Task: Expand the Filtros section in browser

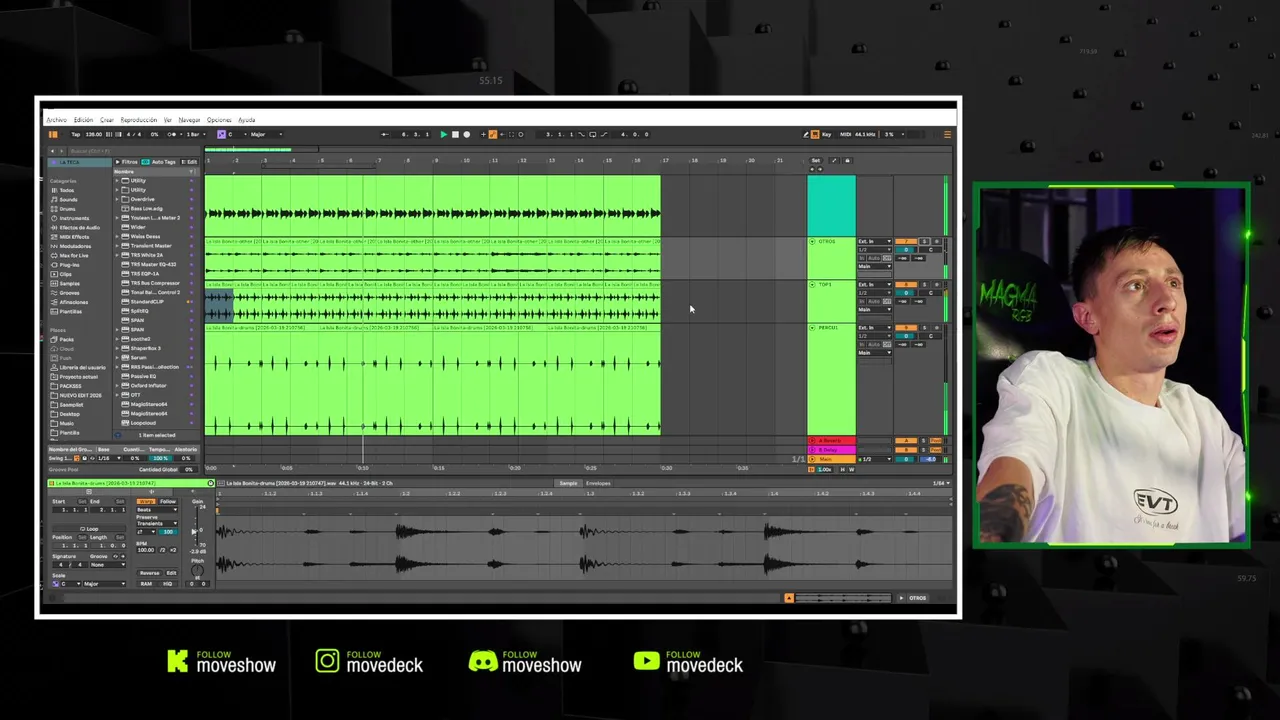Action: (126, 162)
